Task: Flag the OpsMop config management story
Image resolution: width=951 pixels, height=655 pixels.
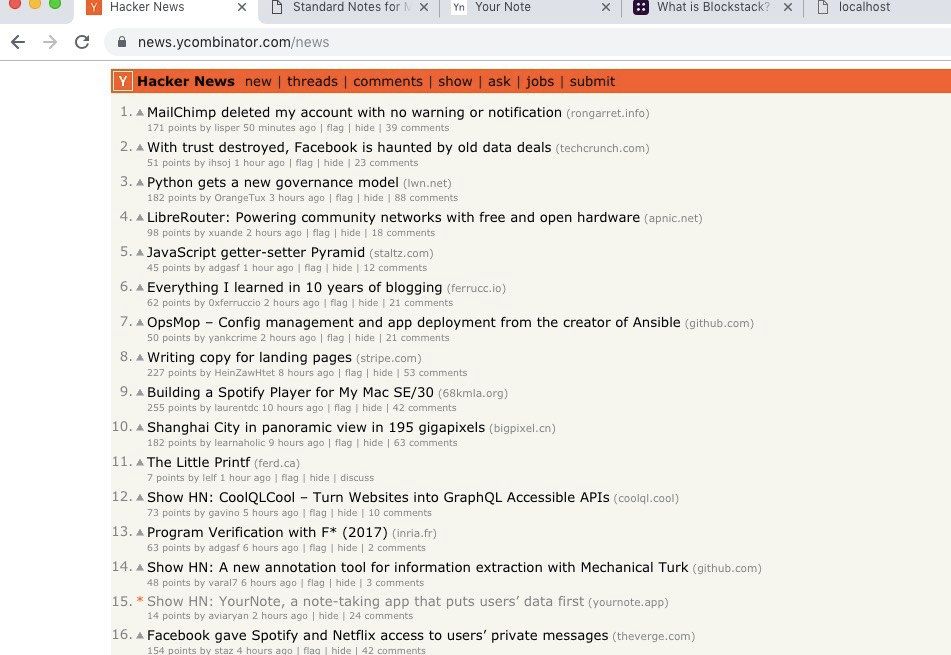Action: tap(335, 338)
